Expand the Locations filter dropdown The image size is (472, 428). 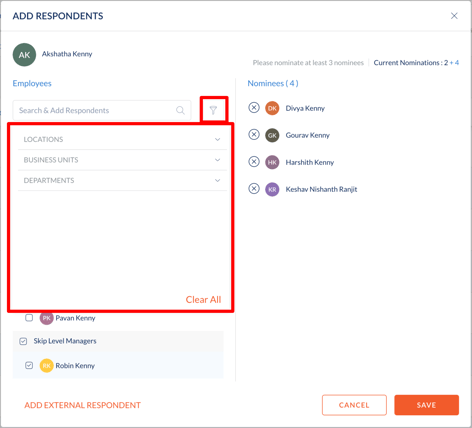pyautogui.click(x=122, y=139)
